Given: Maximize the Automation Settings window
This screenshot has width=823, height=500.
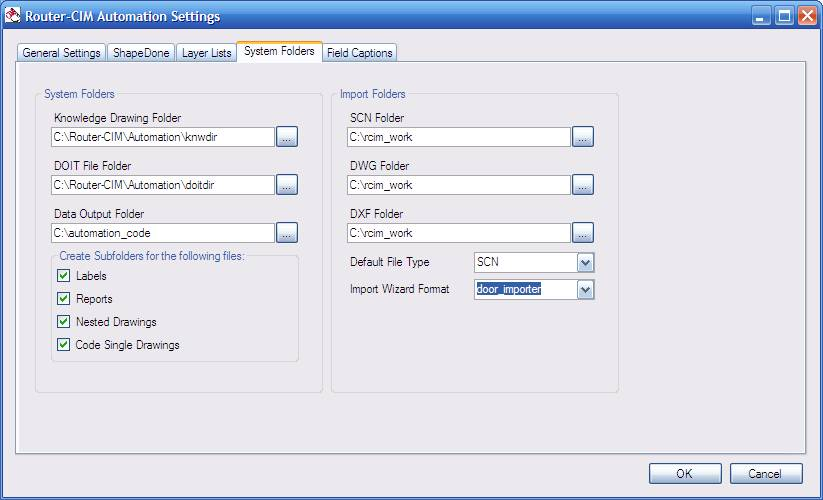Looking at the screenshot, I should click(784, 16).
